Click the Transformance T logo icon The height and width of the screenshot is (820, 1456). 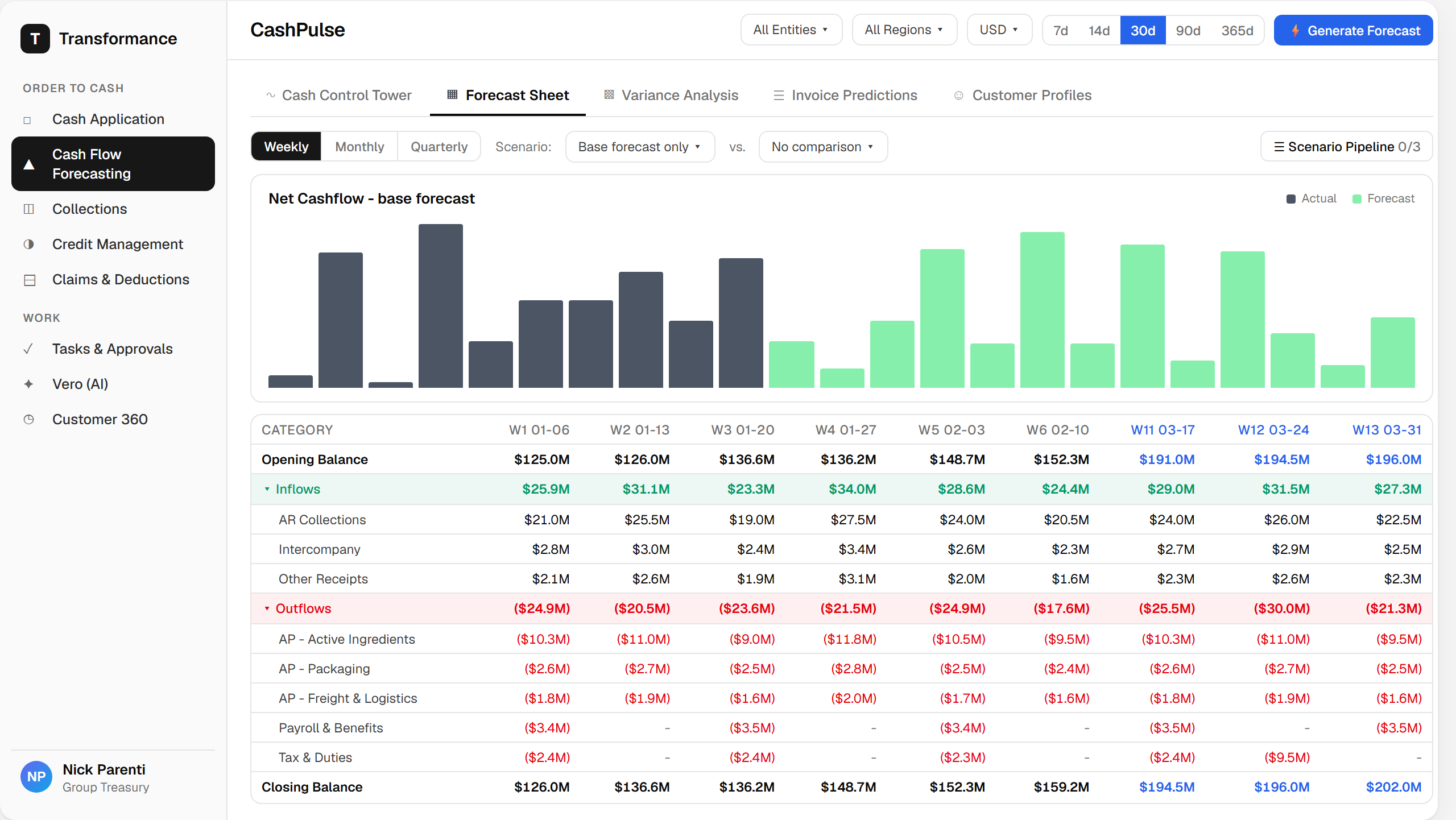pyautogui.click(x=35, y=39)
